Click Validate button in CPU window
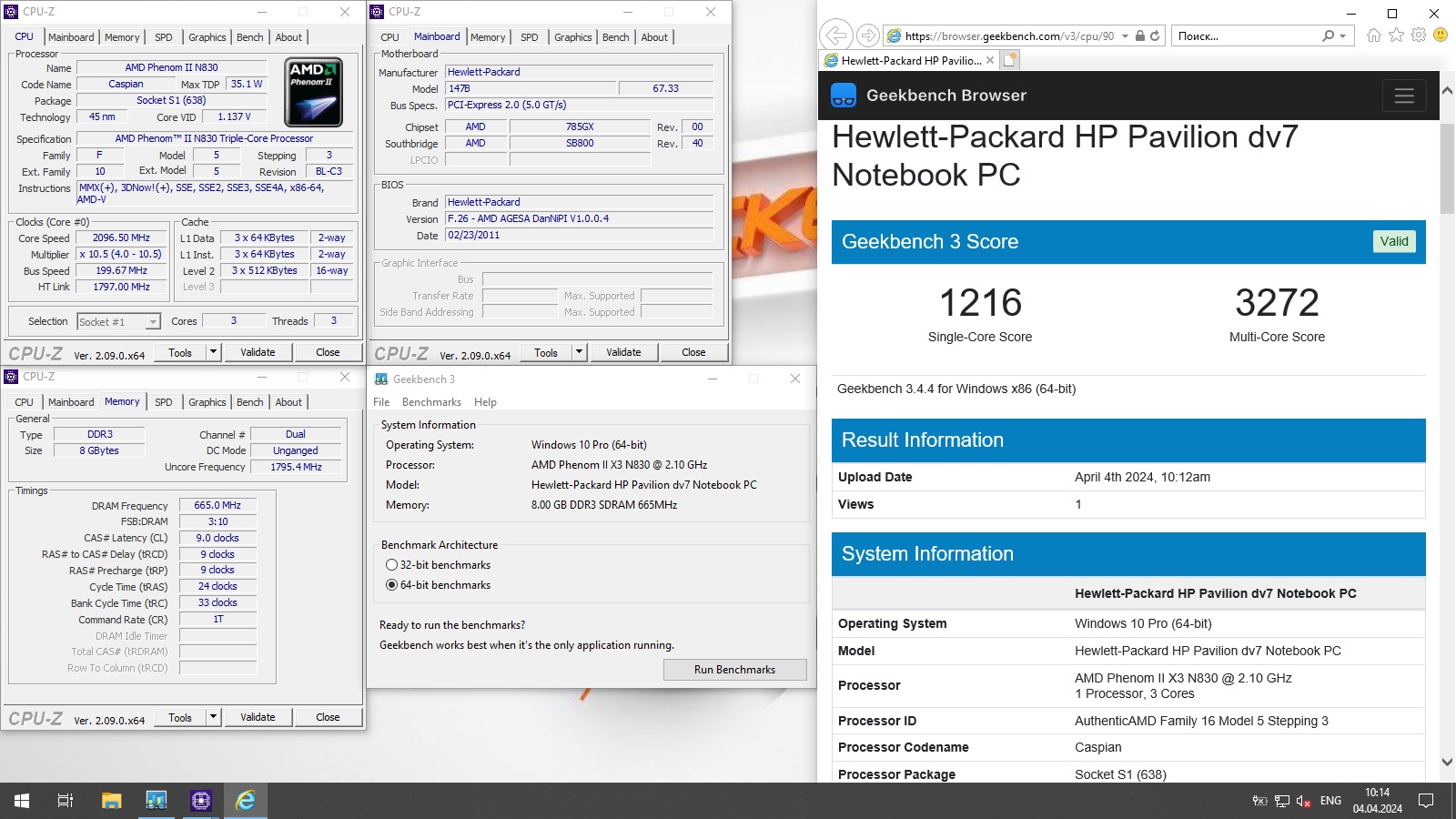1456x819 pixels. (258, 352)
